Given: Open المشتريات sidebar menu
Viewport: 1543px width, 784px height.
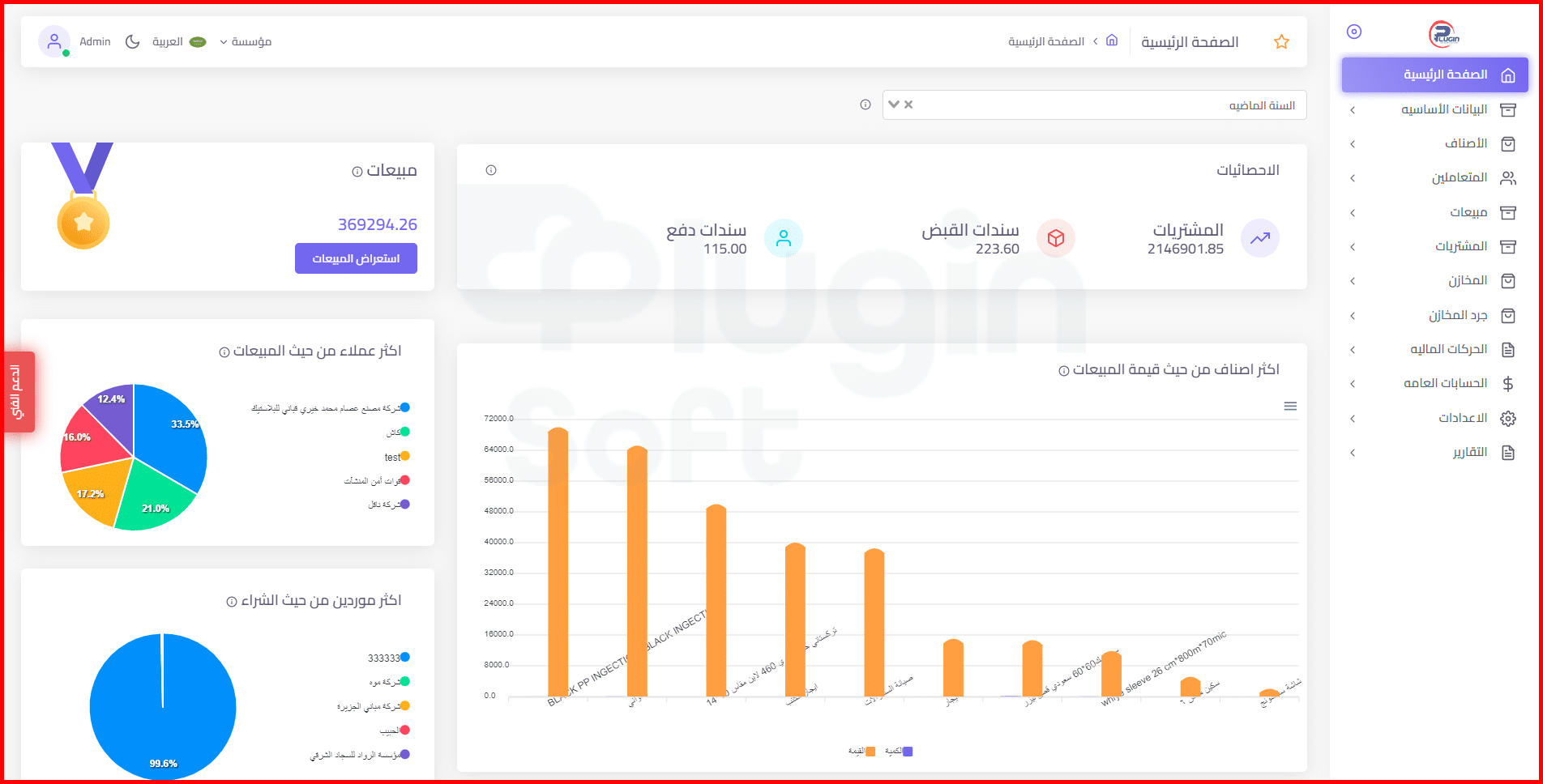Looking at the screenshot, I should point(1435,246).
